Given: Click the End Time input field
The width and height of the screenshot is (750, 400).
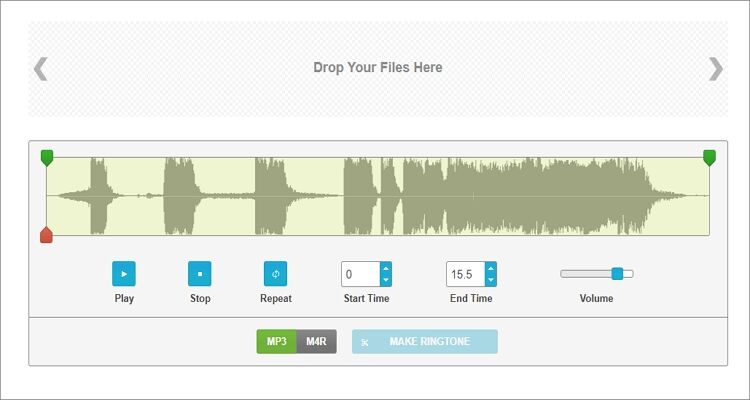Looking at the screenshot, I should coord(465,274).
